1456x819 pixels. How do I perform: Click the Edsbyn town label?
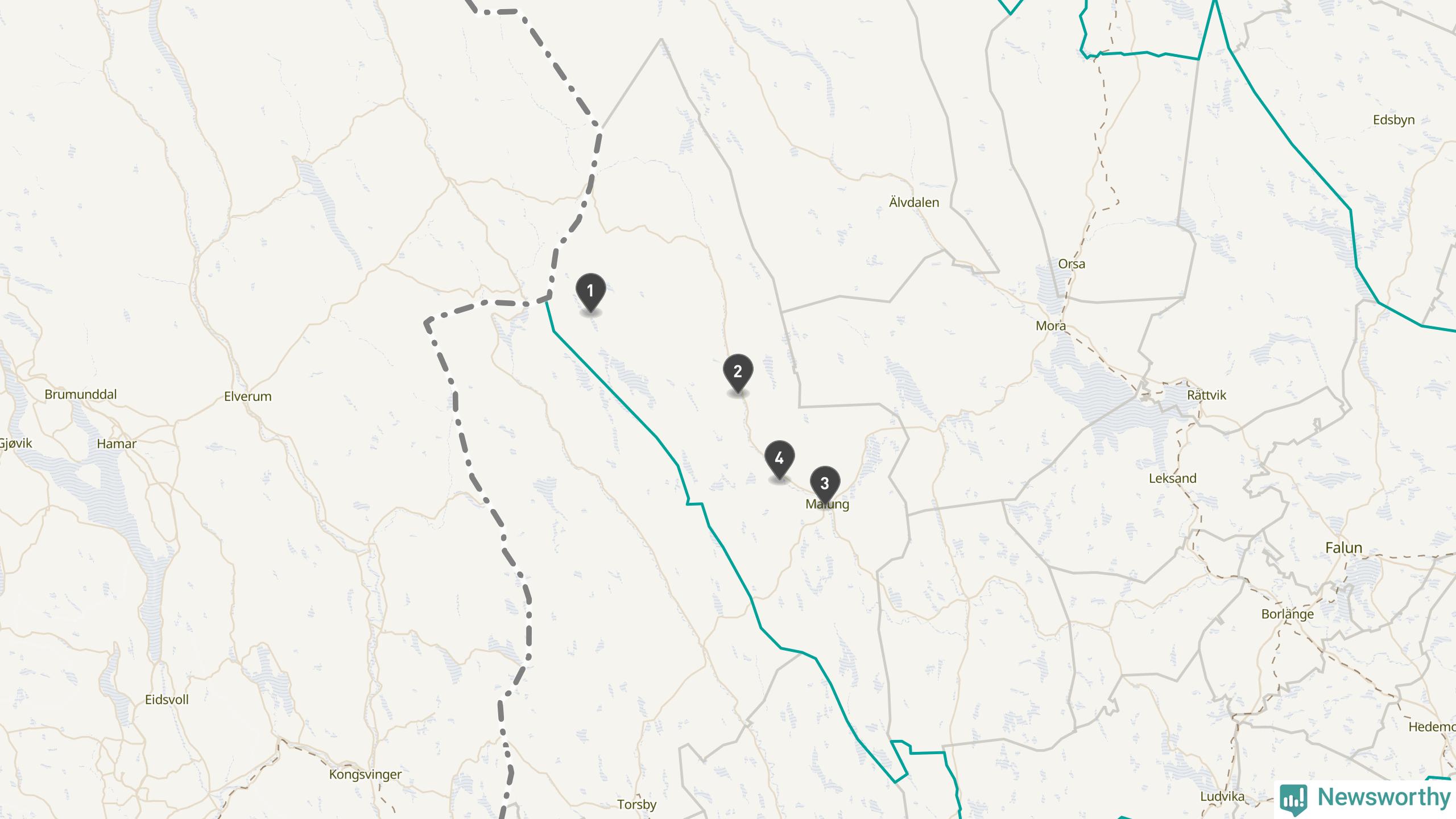[x=1393, y=120]
